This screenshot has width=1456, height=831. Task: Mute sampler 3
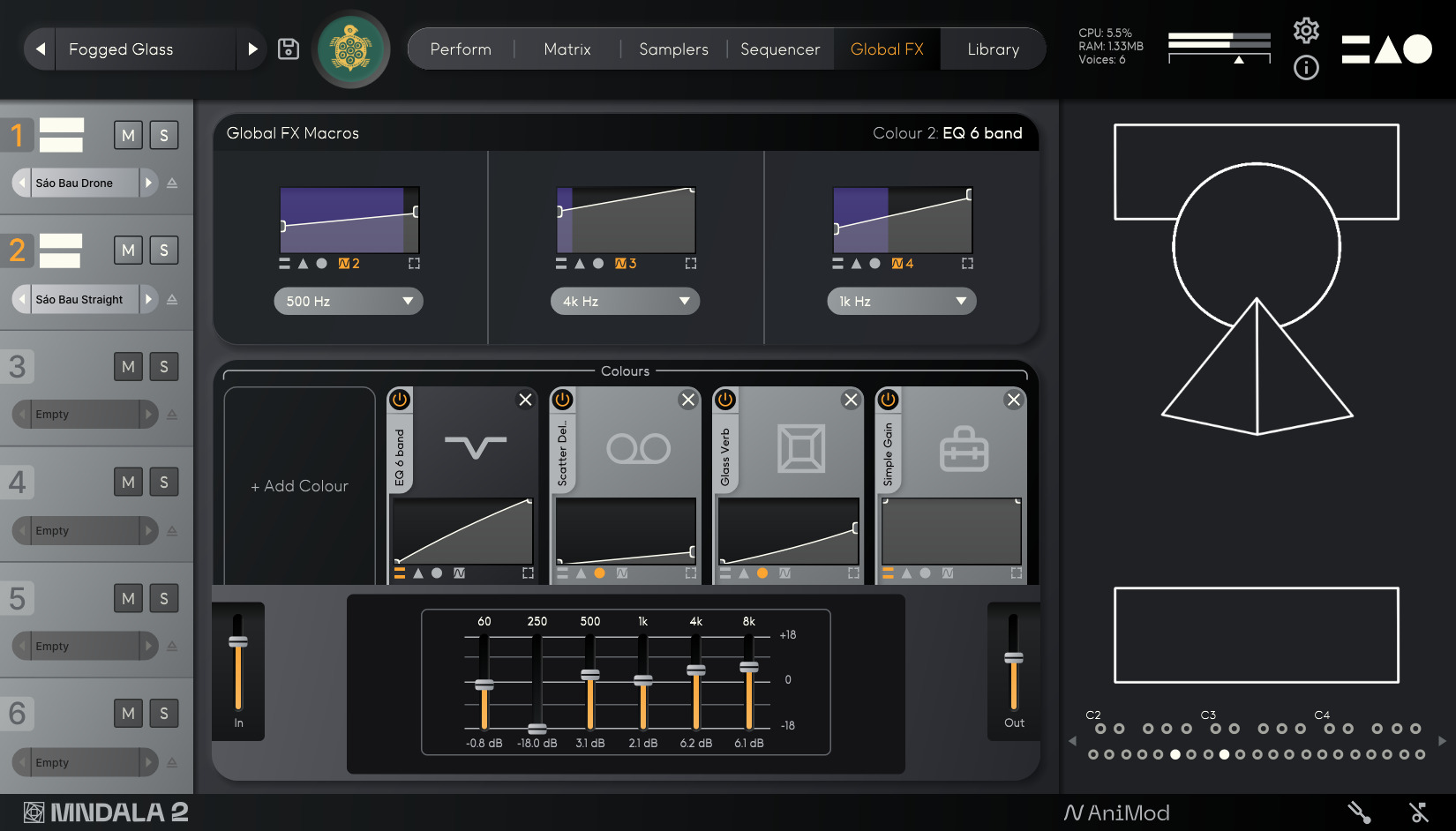128,366
